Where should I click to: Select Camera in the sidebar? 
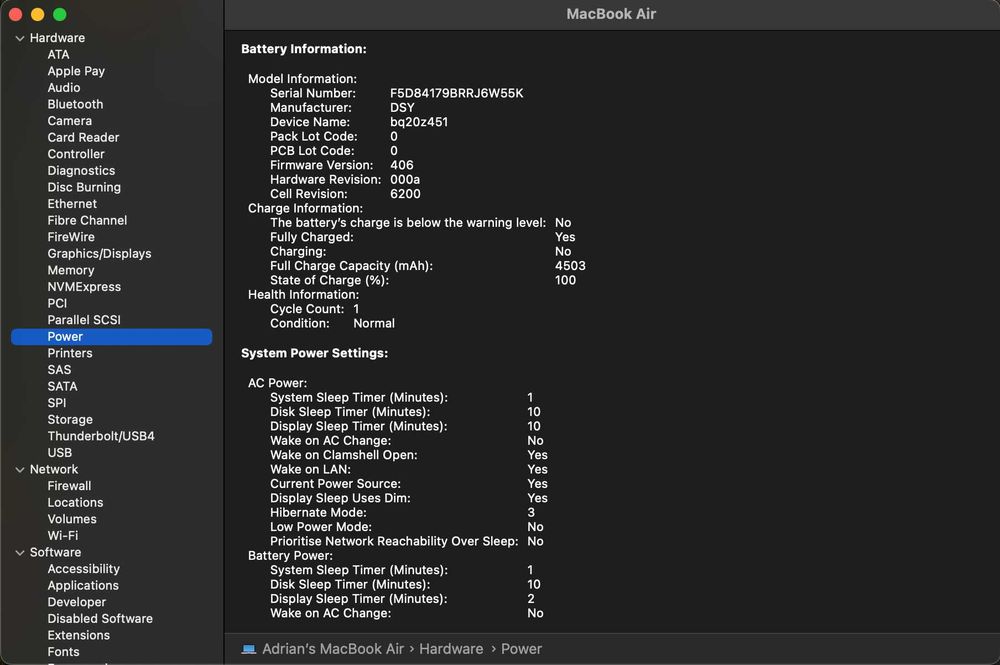tap(70, 121)
